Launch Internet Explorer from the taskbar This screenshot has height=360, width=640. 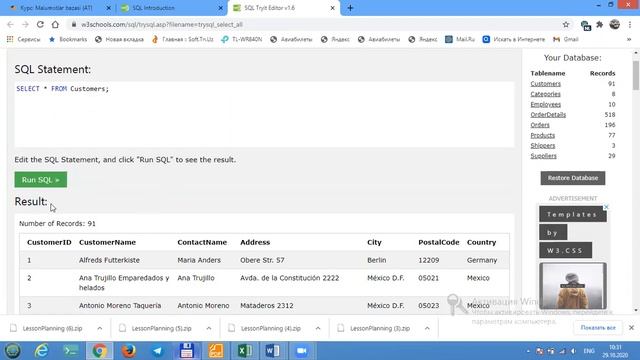tap(41, 351)
